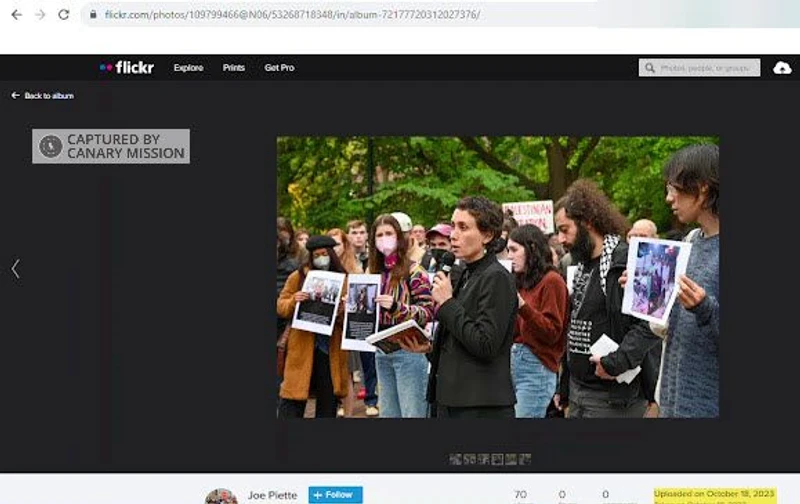Click the padlock site info icon

[x=92, y=15]
